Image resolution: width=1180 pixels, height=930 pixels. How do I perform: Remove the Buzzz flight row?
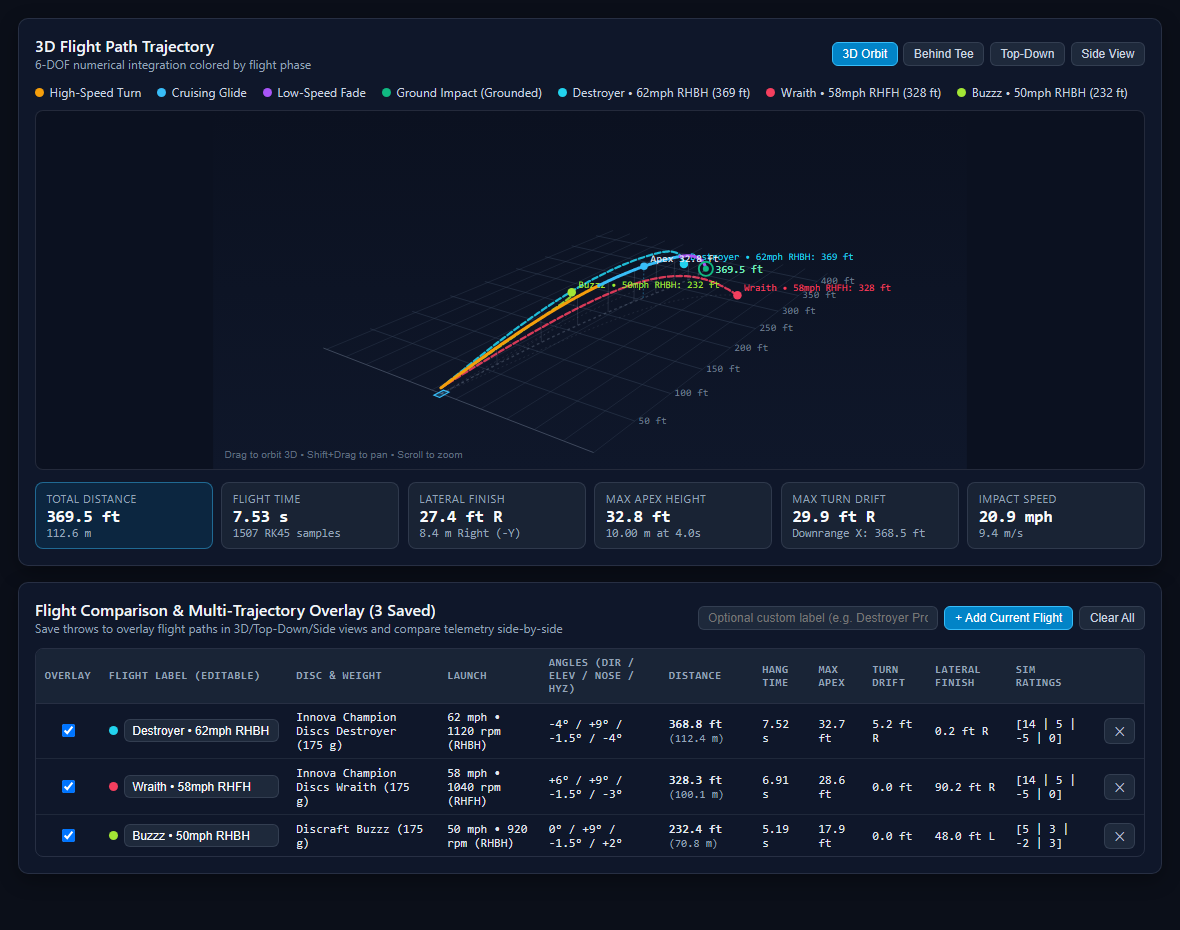coord(1119,836)
